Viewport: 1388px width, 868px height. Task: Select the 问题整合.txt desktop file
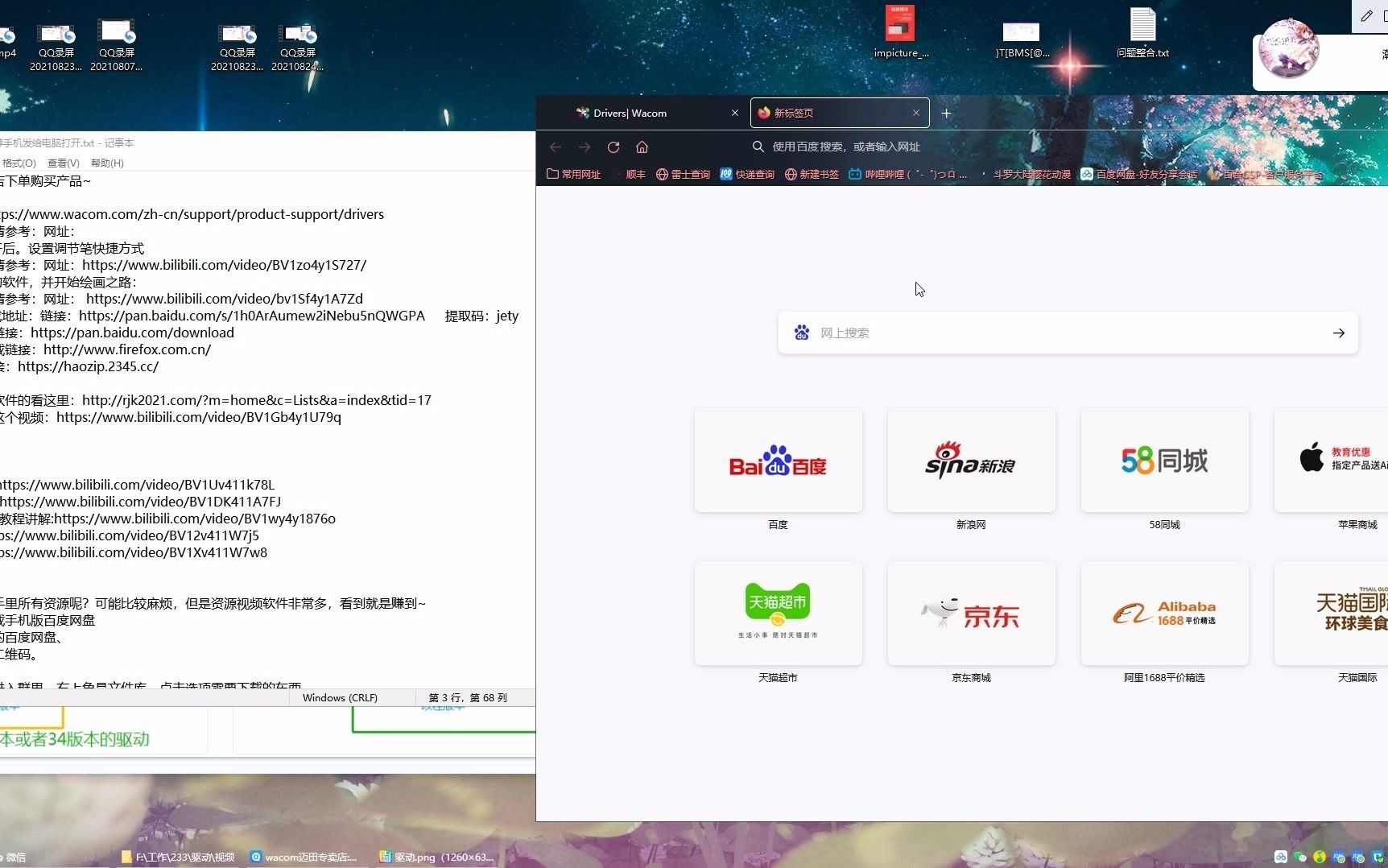coord(1142,33)
